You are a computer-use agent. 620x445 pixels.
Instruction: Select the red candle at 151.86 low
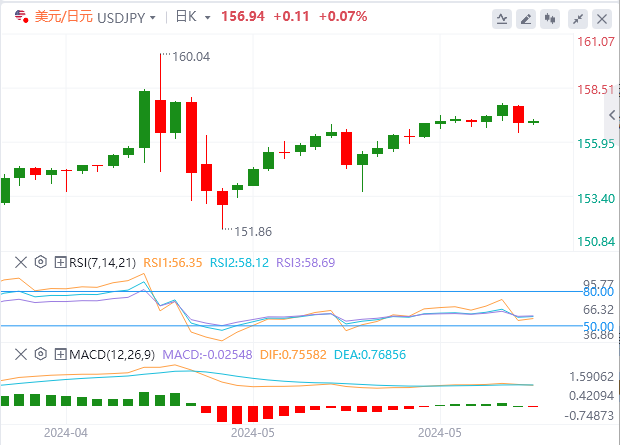tap(222, 198)
